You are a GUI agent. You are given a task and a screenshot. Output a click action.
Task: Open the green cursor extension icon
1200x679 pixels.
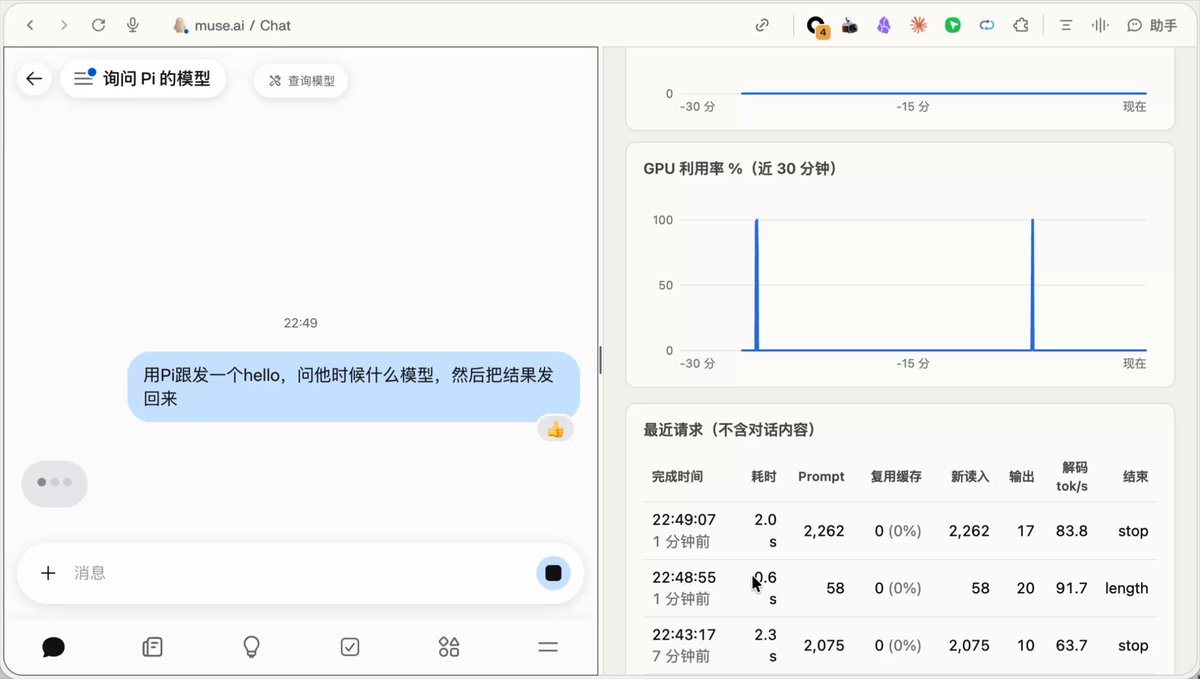click(952, 25)
